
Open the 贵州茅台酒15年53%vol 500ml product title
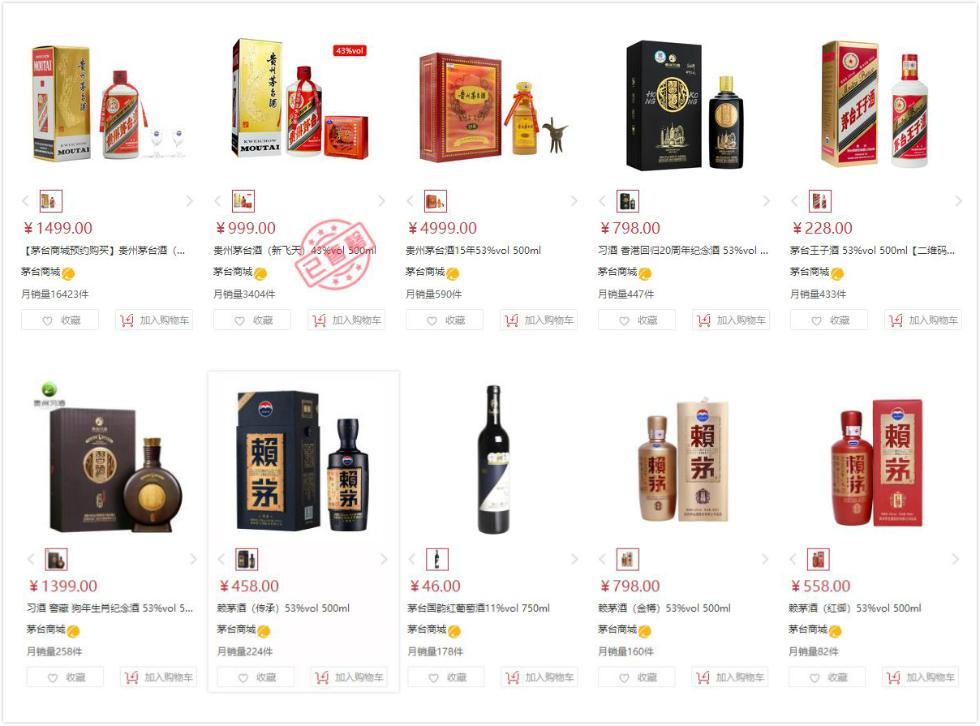point(473,251)
